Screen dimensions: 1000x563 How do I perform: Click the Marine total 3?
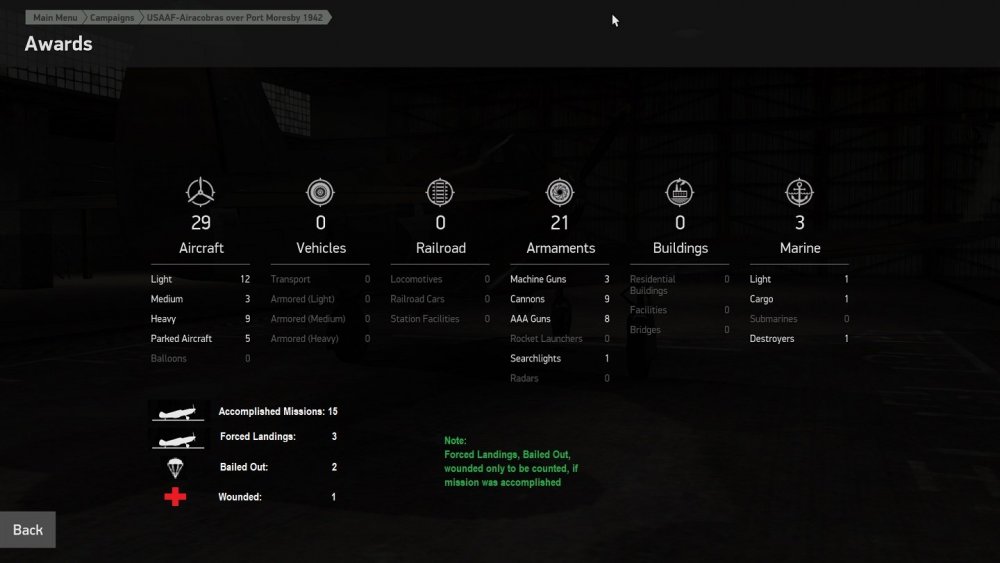[800, 223]
